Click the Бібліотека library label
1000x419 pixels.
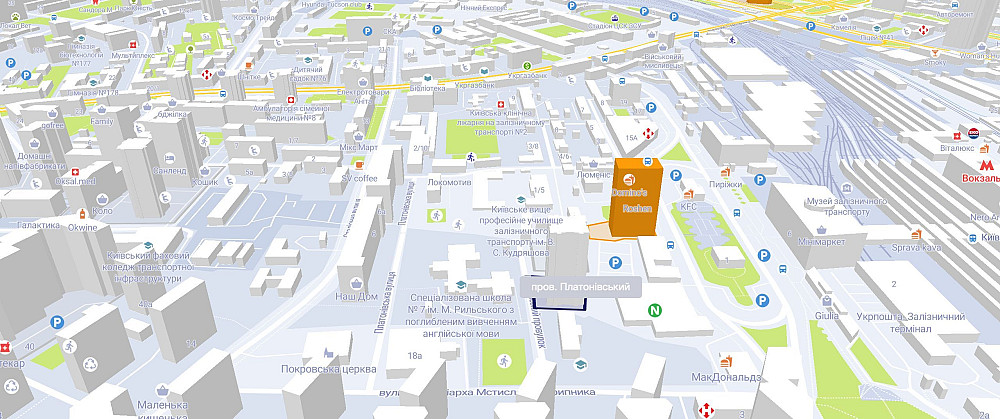[428, 89]
